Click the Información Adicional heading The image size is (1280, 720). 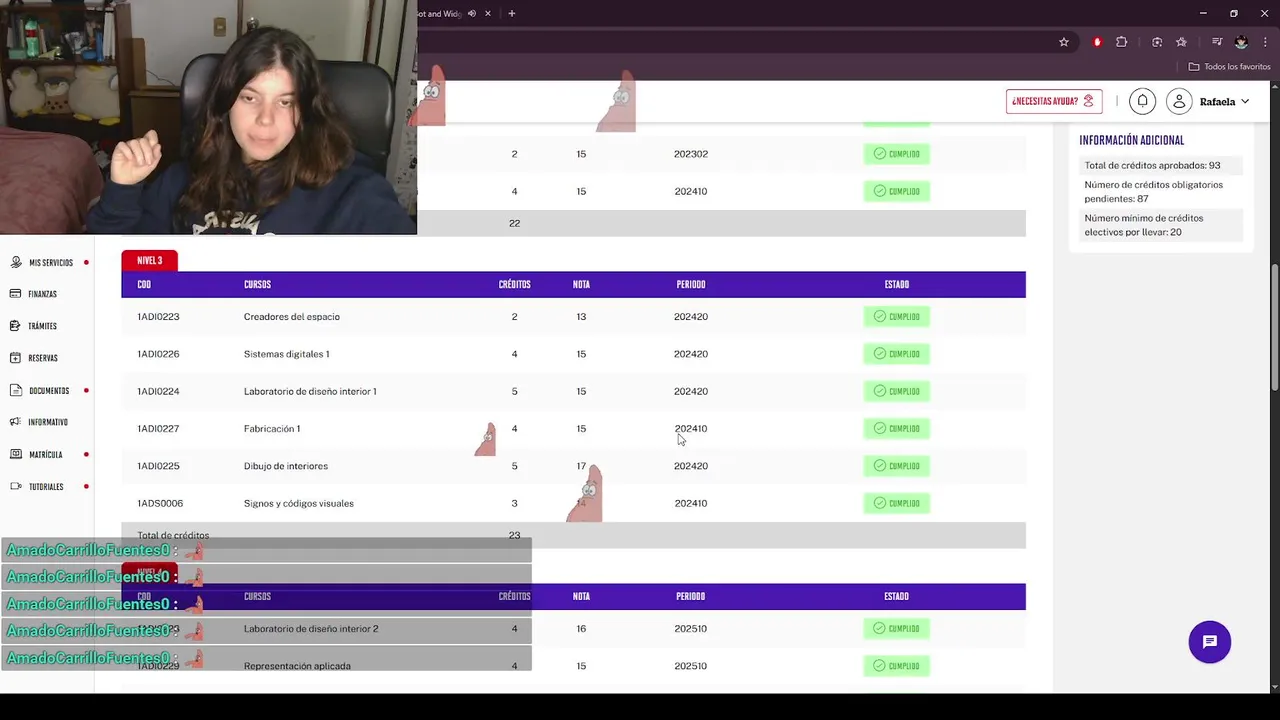pyautogui.click(x=1131, y=141)
